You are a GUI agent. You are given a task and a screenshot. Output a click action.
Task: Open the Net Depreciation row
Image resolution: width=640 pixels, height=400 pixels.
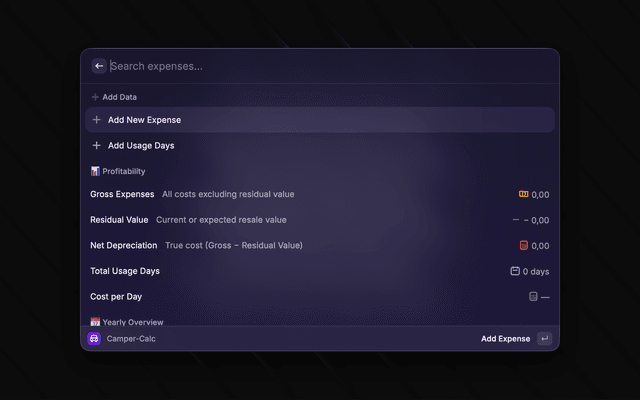click(320, 246)
